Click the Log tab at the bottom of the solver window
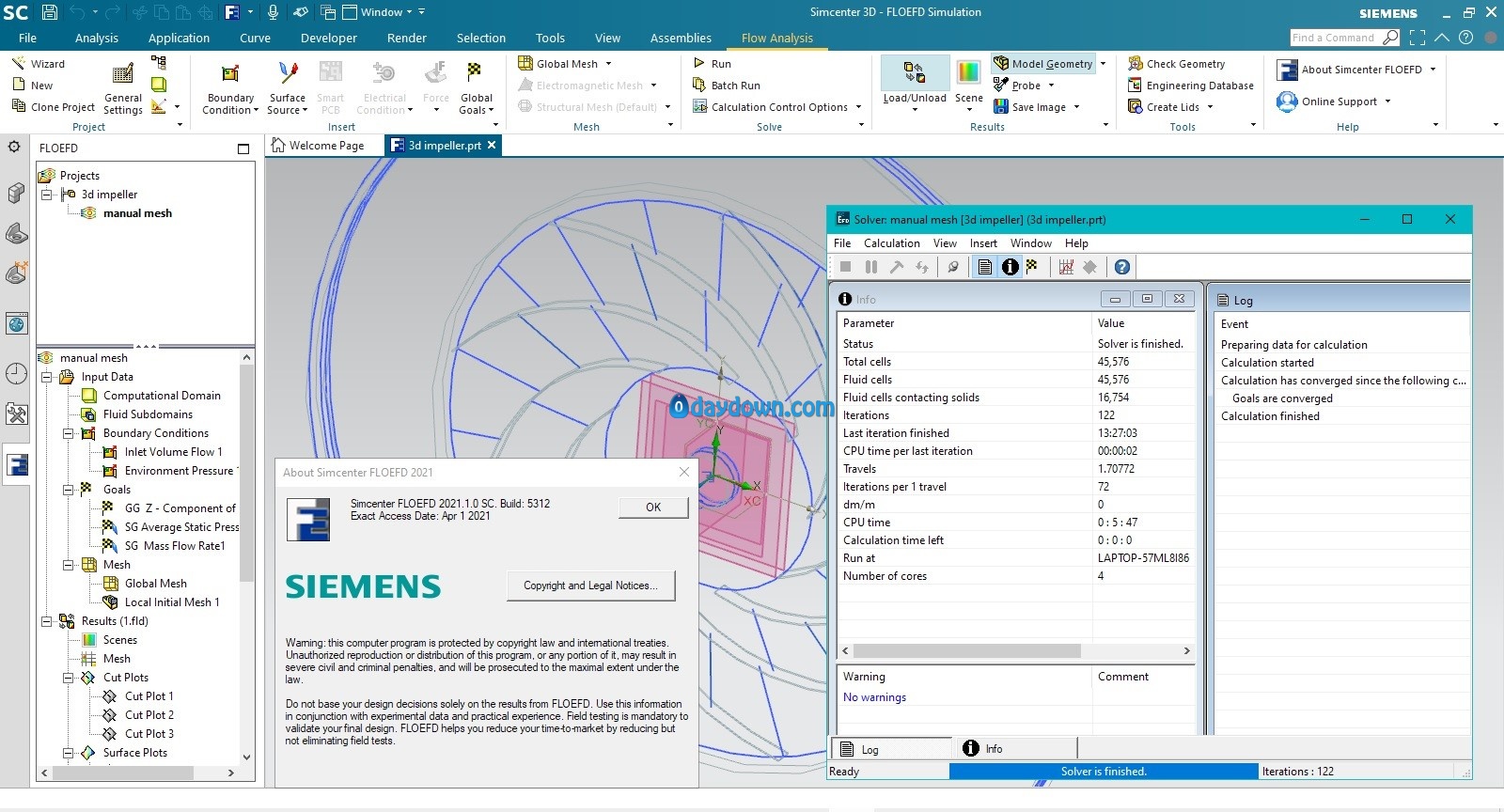The height and width of the screenshot is (812, 1504). tap(889, 749)
